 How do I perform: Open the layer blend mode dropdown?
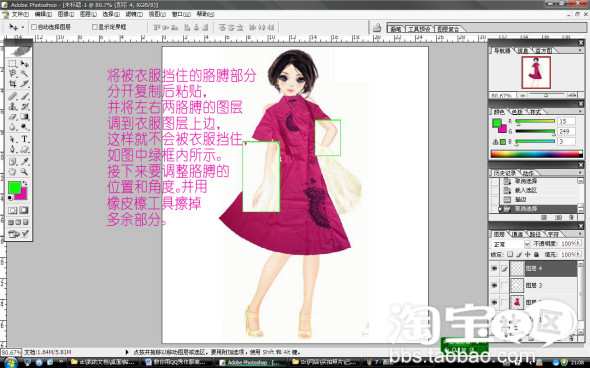[x=510, y=244]
